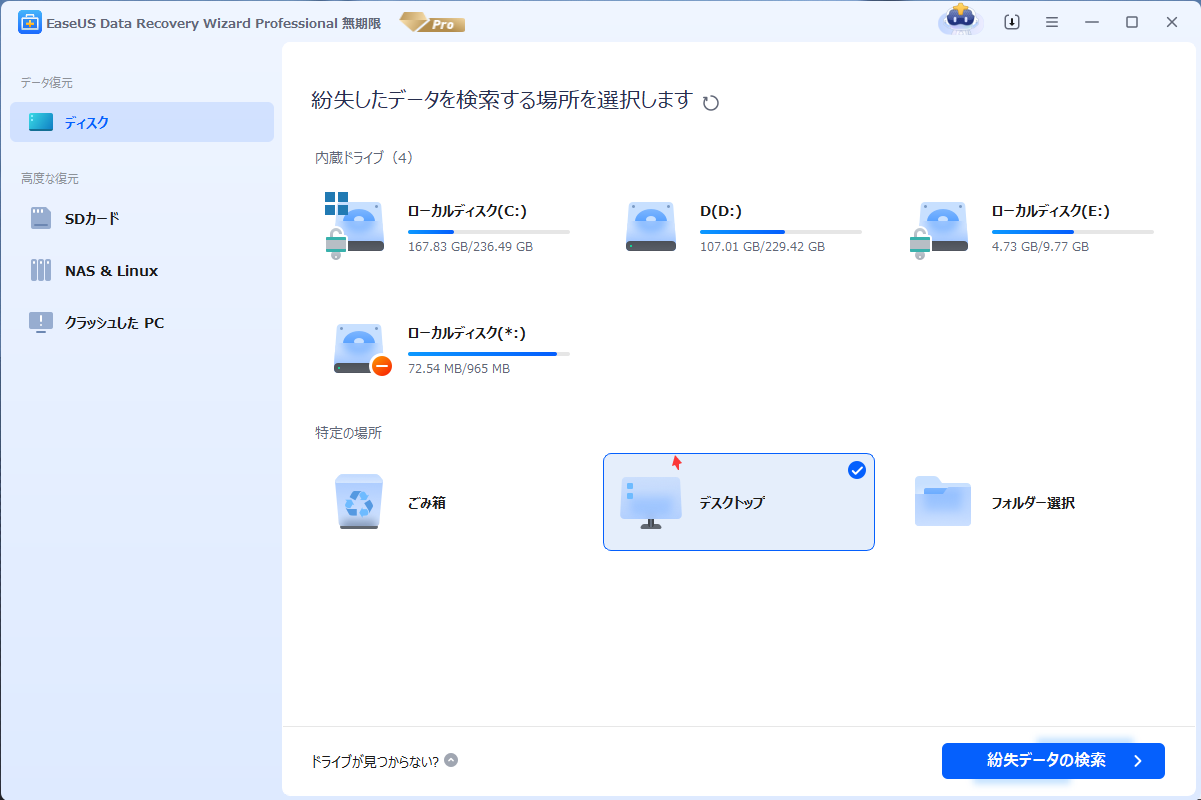
Task: Click the robot assistant icon in title bar
Action: (960, 22)
